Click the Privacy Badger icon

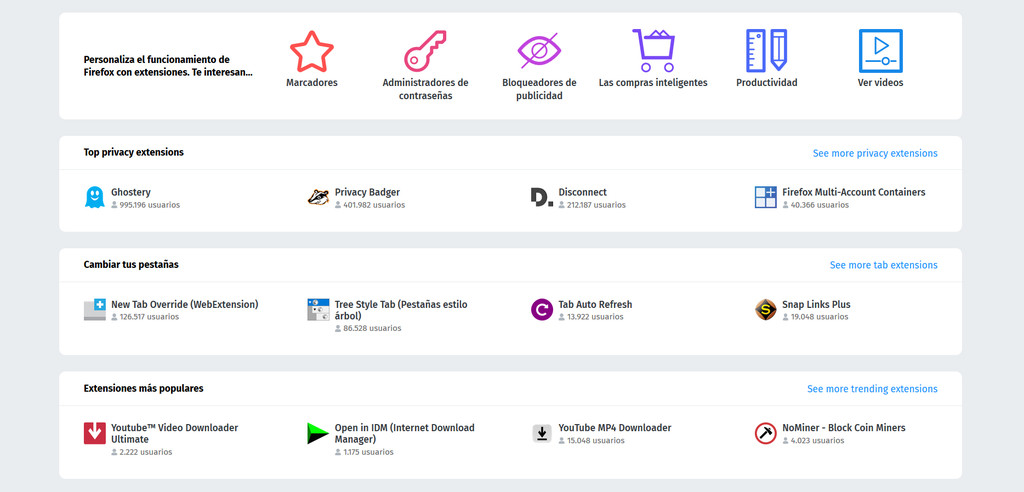tap(318, 197)
